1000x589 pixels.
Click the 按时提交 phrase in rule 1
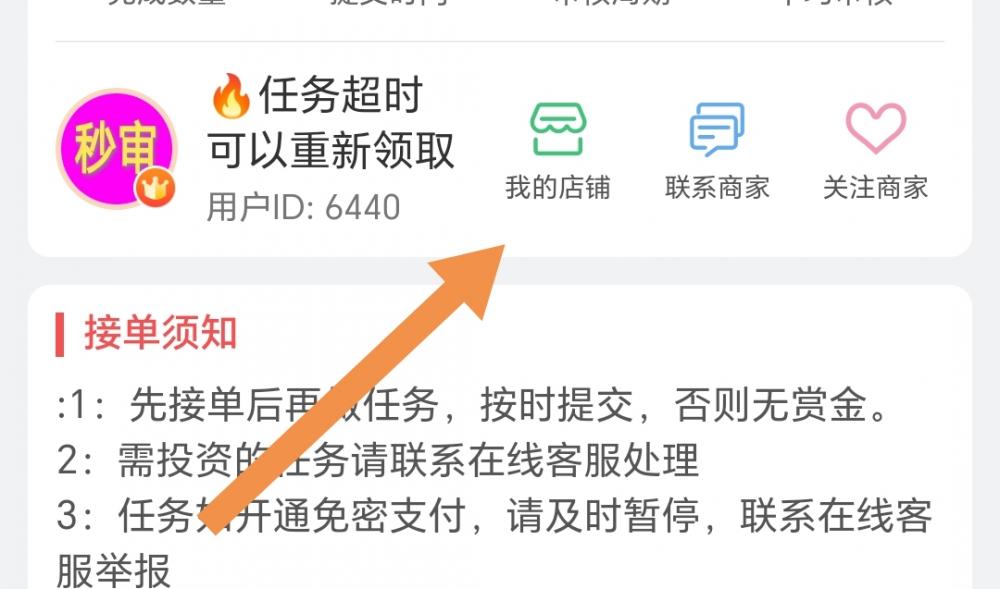(x=557, y=405)
